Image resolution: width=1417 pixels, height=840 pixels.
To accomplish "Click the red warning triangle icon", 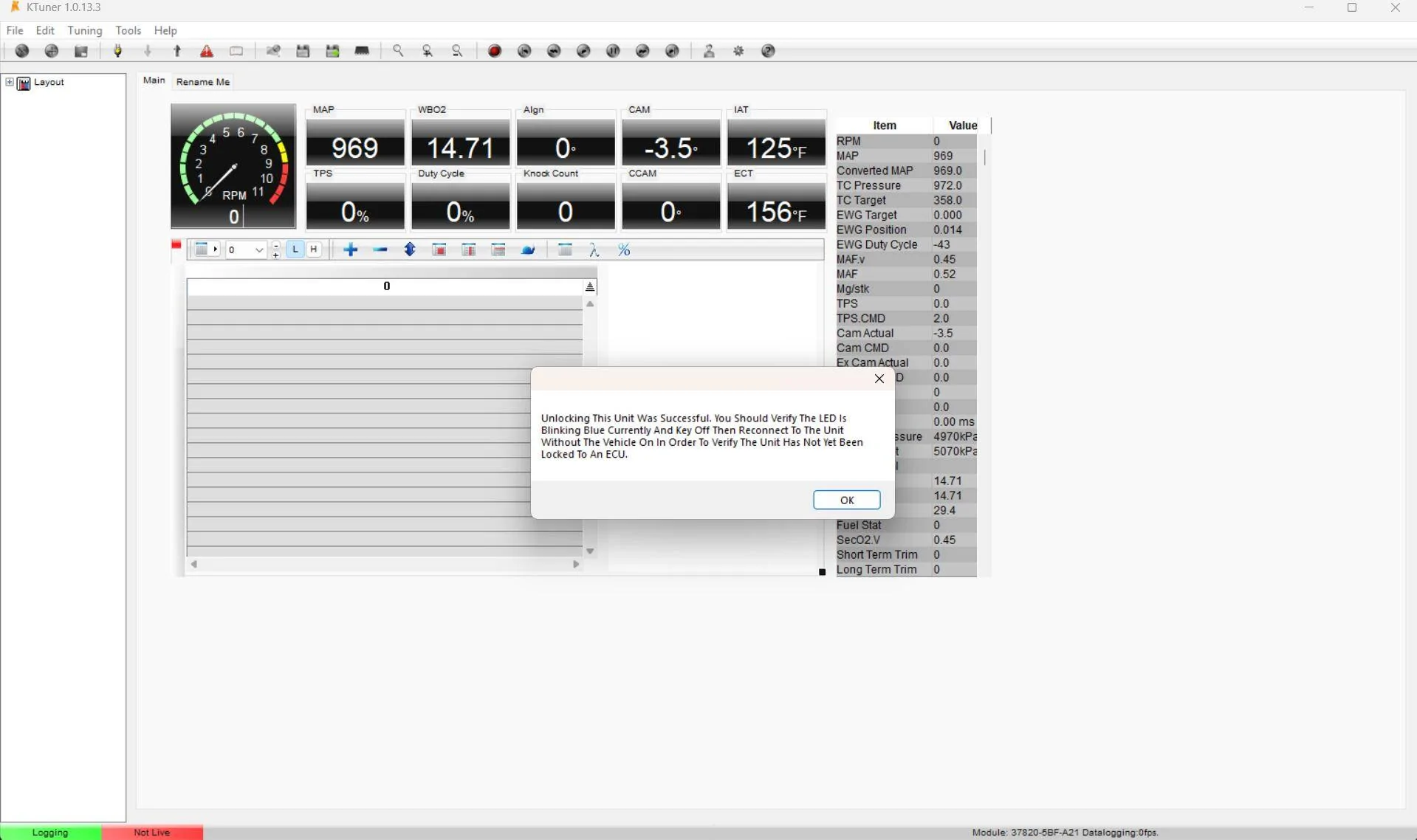I will 207,51.
